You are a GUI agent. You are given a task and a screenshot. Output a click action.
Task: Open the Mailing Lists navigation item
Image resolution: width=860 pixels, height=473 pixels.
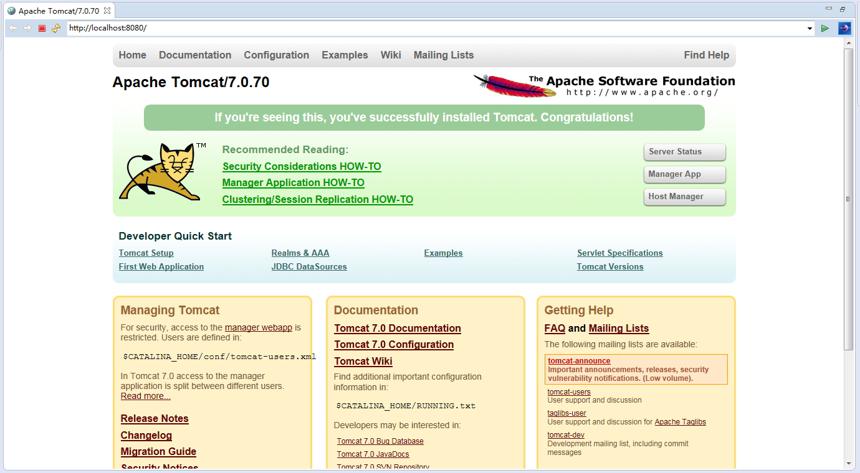443,55
